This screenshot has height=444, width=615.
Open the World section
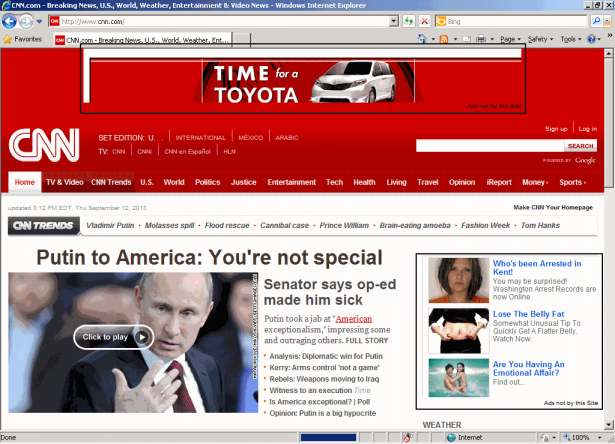[174, 182]
